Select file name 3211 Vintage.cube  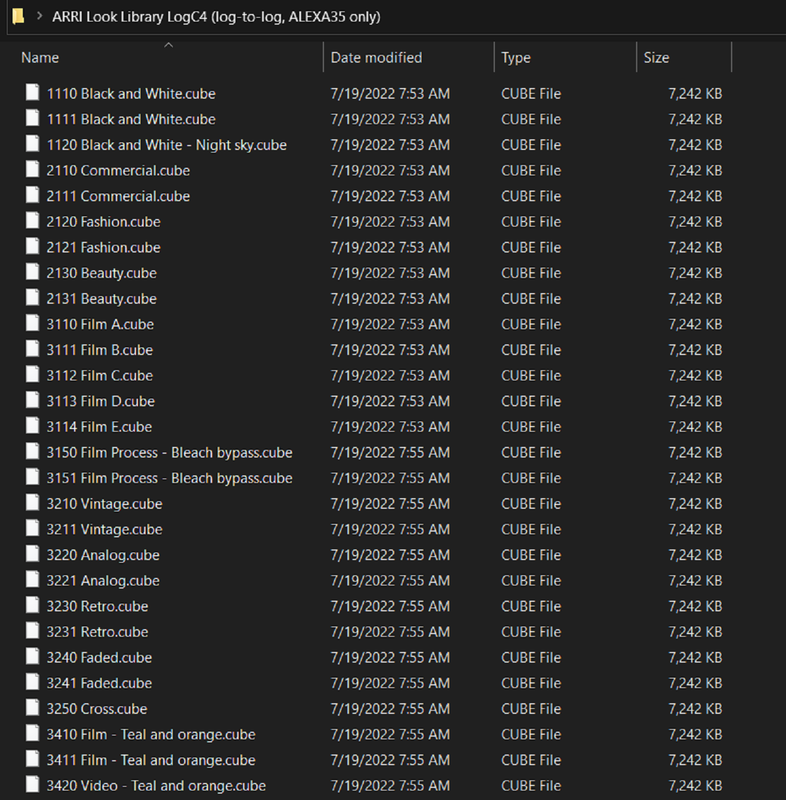[105, 530]
